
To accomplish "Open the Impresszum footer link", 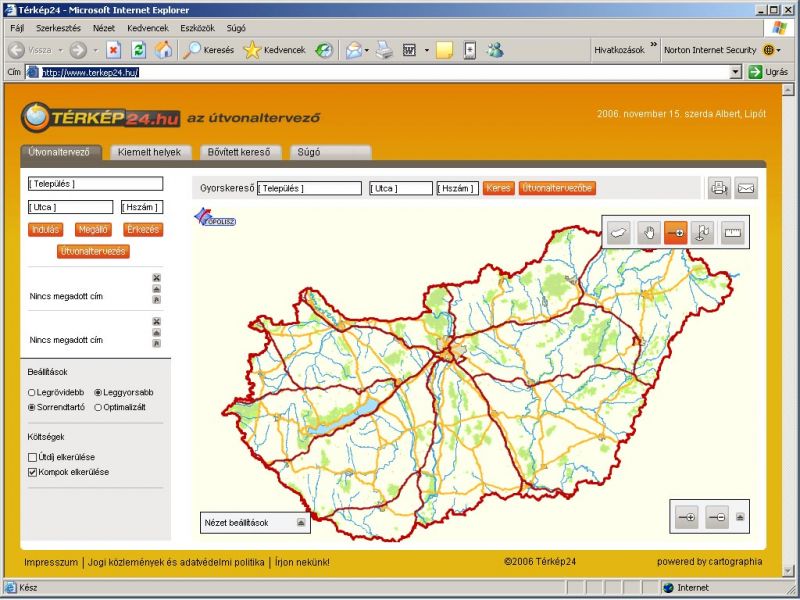I will coord(51,562).
